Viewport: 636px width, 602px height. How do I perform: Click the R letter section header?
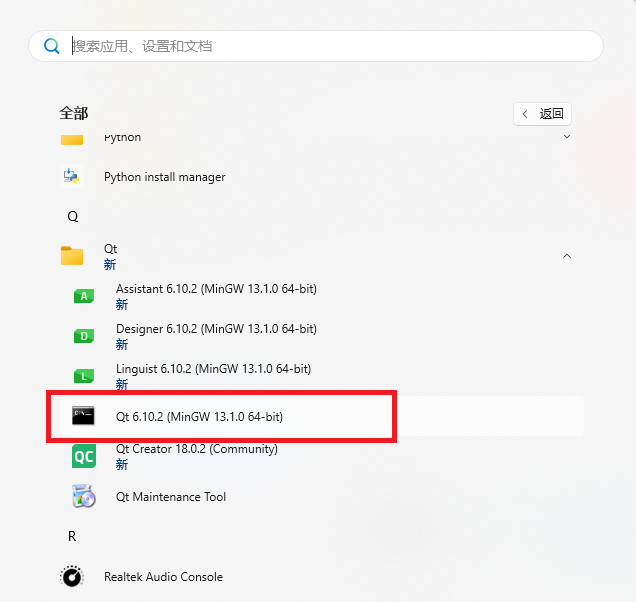(x=72, y=536)
